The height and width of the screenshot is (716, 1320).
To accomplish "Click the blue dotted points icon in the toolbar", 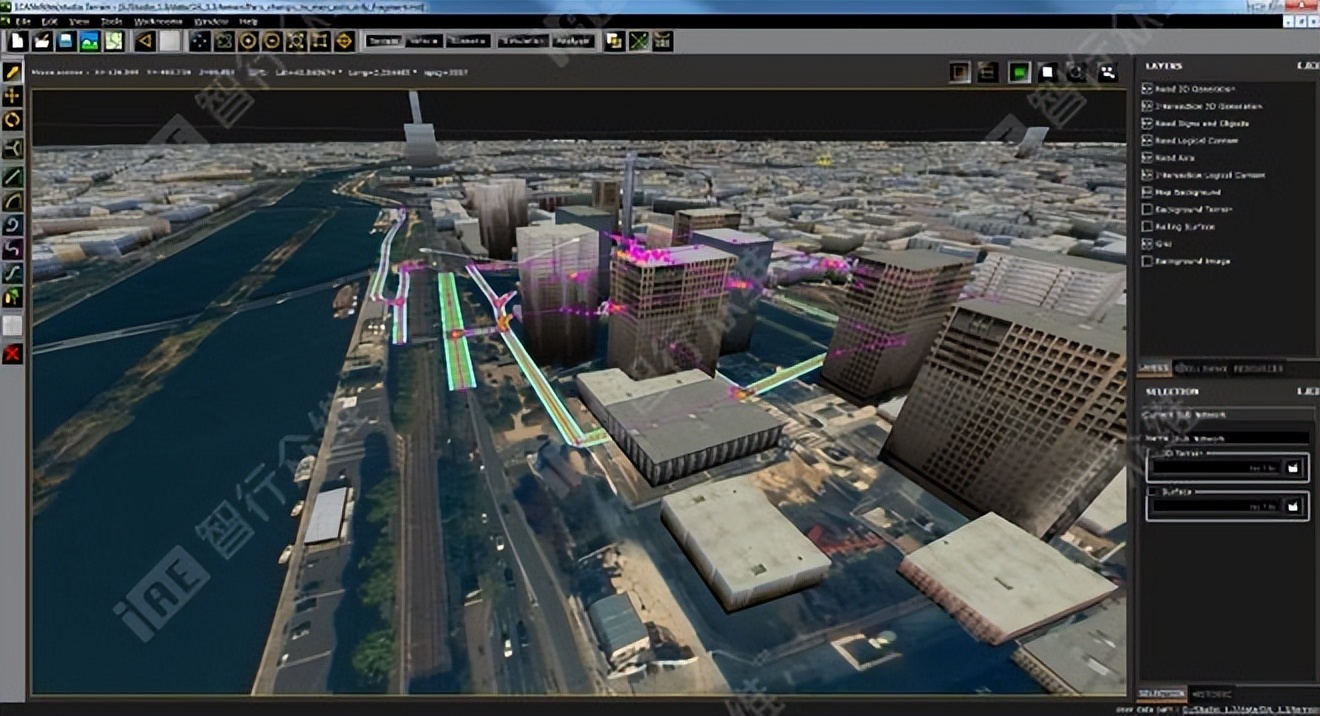I will coord(200,41).
